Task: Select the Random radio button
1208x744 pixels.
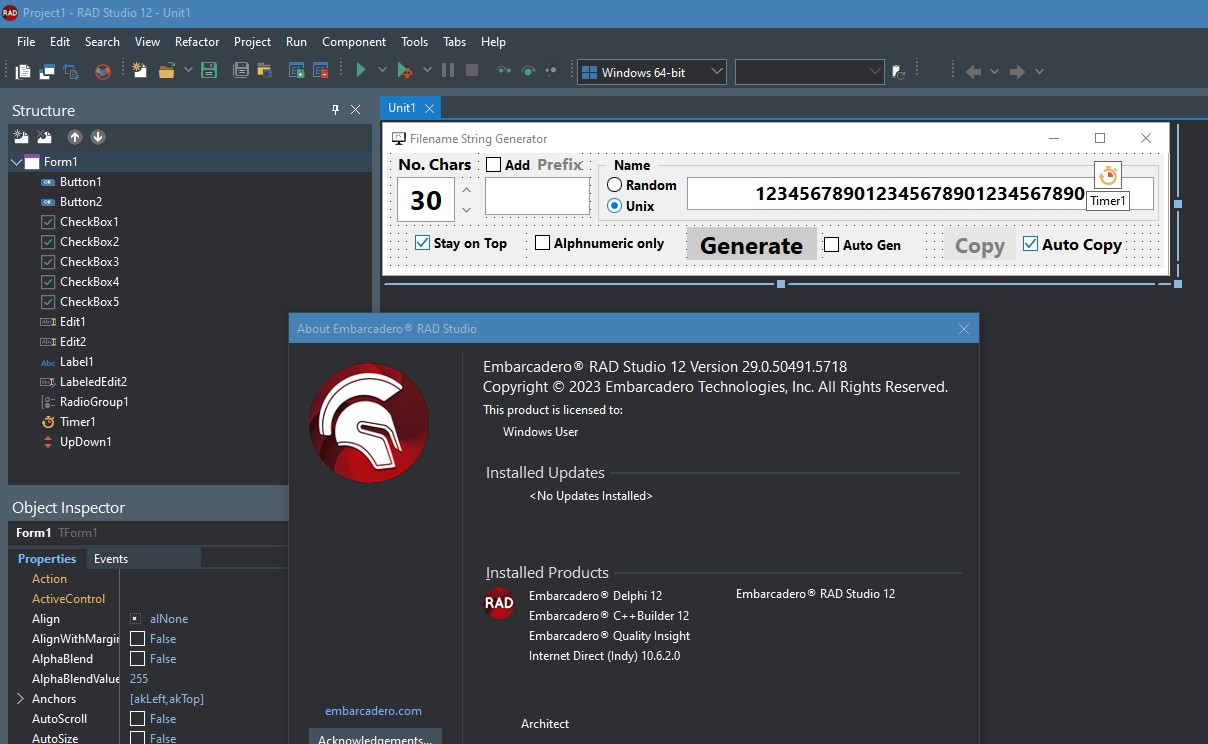Action: click(x=615, y=185)
